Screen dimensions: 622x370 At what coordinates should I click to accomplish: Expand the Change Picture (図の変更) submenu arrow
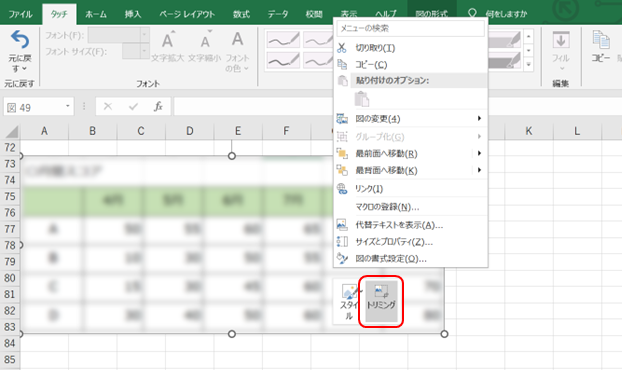[x=479, y=119]
